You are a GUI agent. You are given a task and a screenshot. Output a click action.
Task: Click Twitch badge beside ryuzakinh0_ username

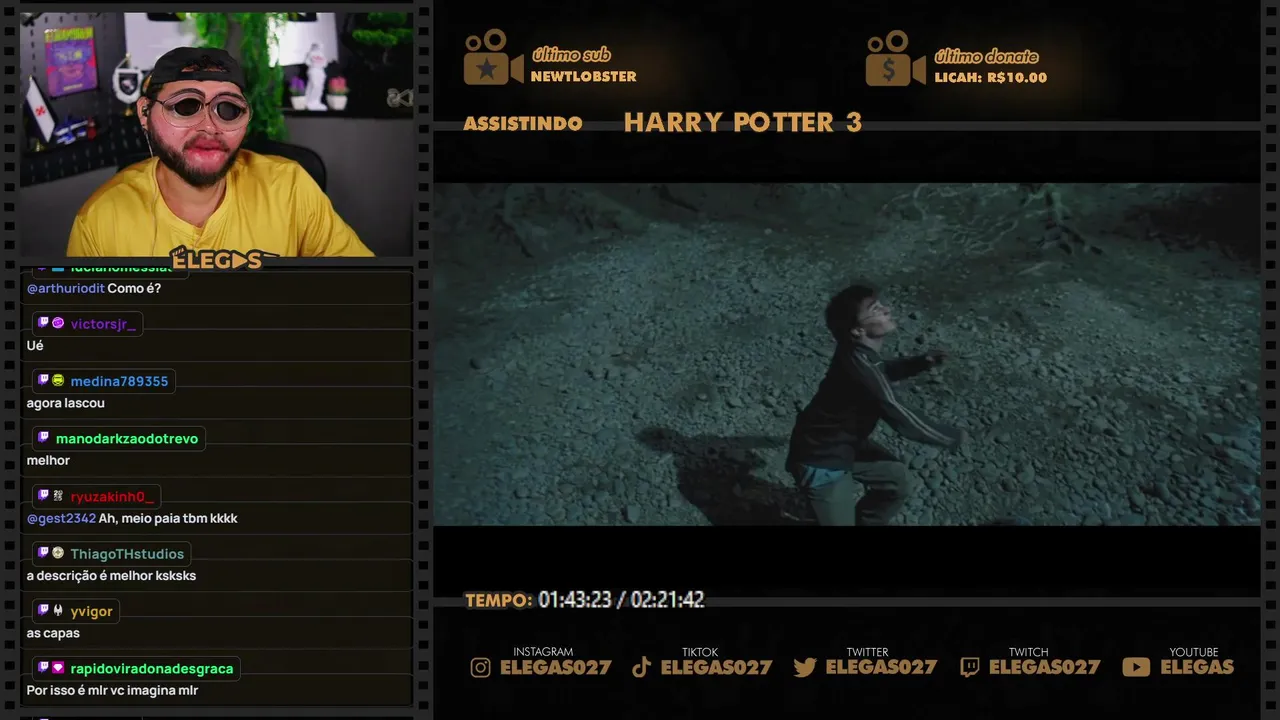tap(43, 495)
